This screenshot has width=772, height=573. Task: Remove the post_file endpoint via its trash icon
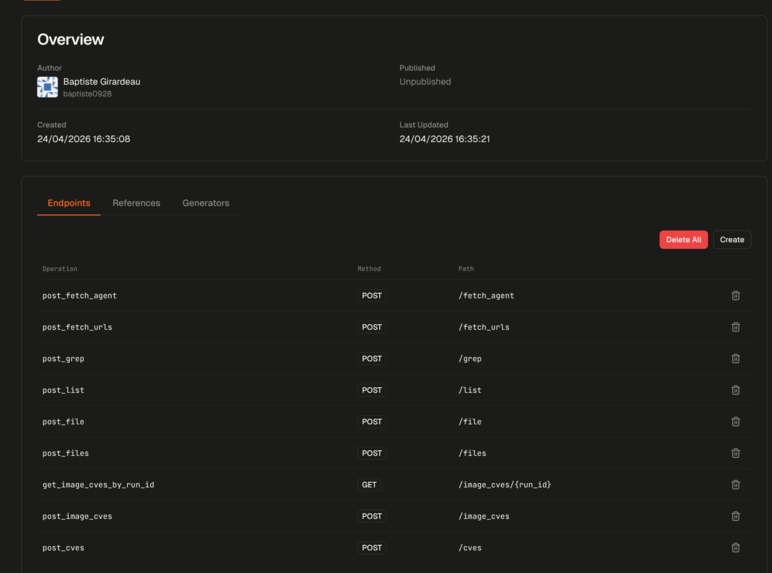735,421
